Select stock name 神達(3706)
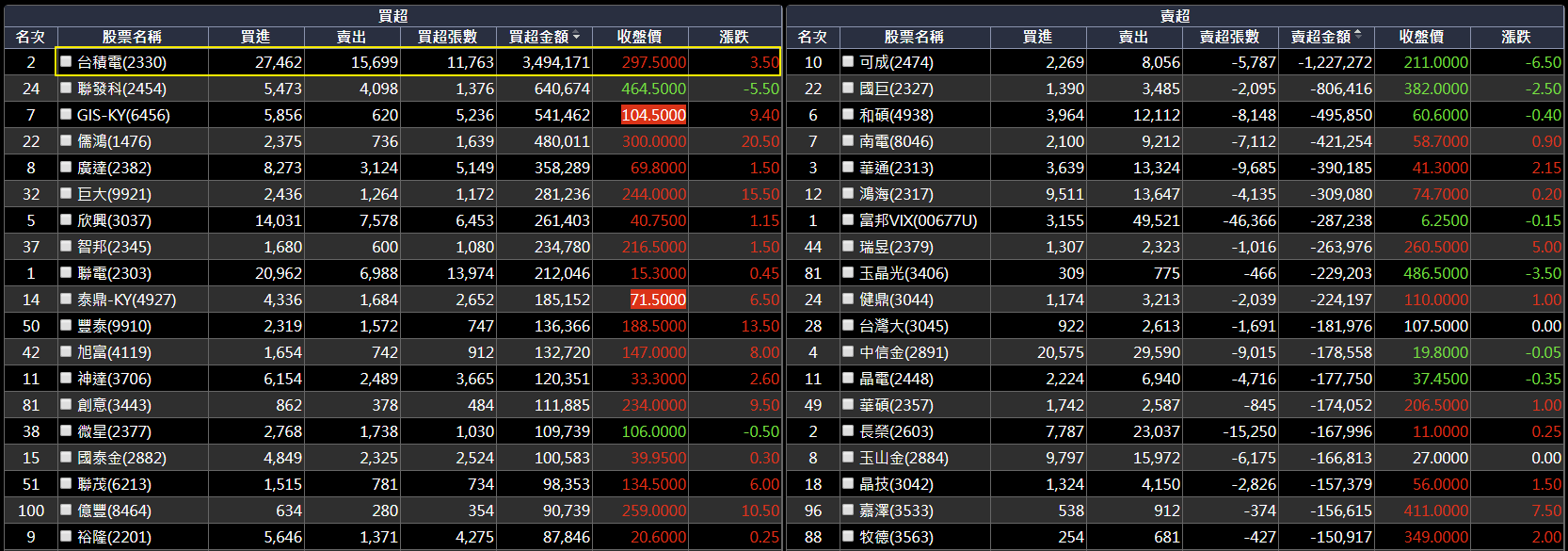This screenshot has width=1568, height=551. tap(114, 378)
